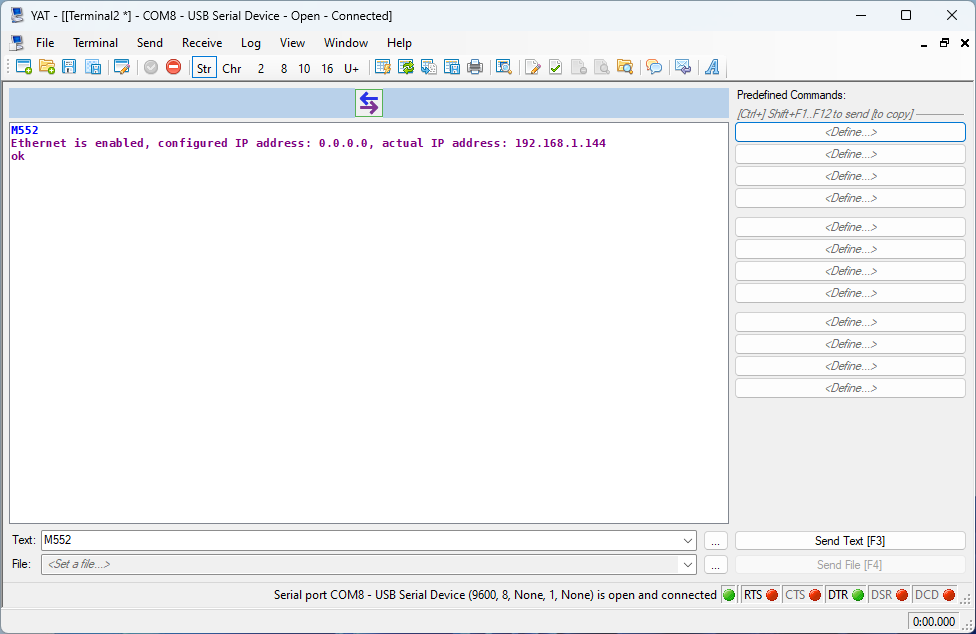Save the workspace toolbar icon
Image resolution: width=976 pixels, height=634 pixels.
click(x=93, y=67)
